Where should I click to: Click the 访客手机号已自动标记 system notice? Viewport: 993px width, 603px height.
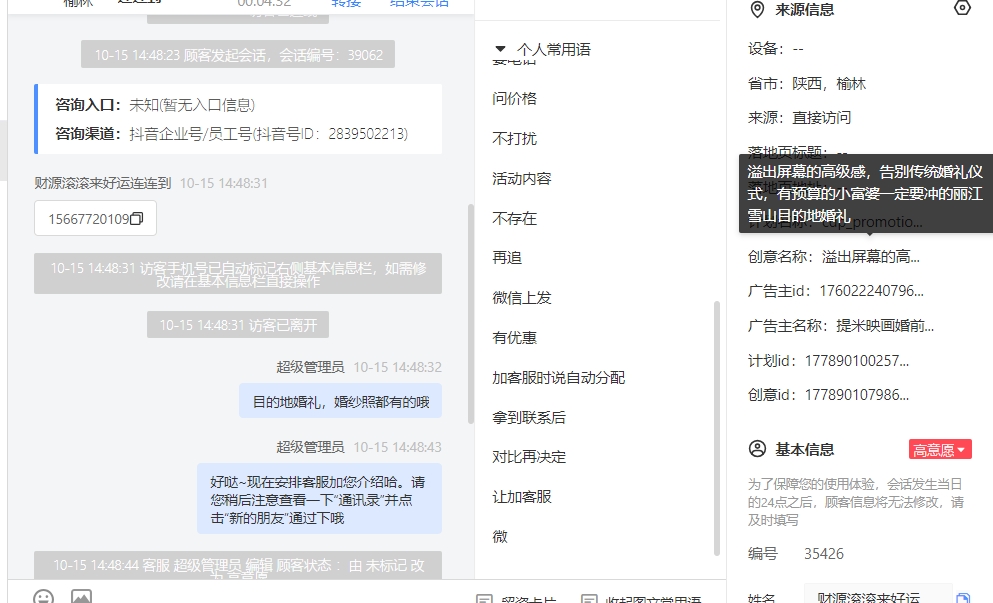[x=238, y=274]
